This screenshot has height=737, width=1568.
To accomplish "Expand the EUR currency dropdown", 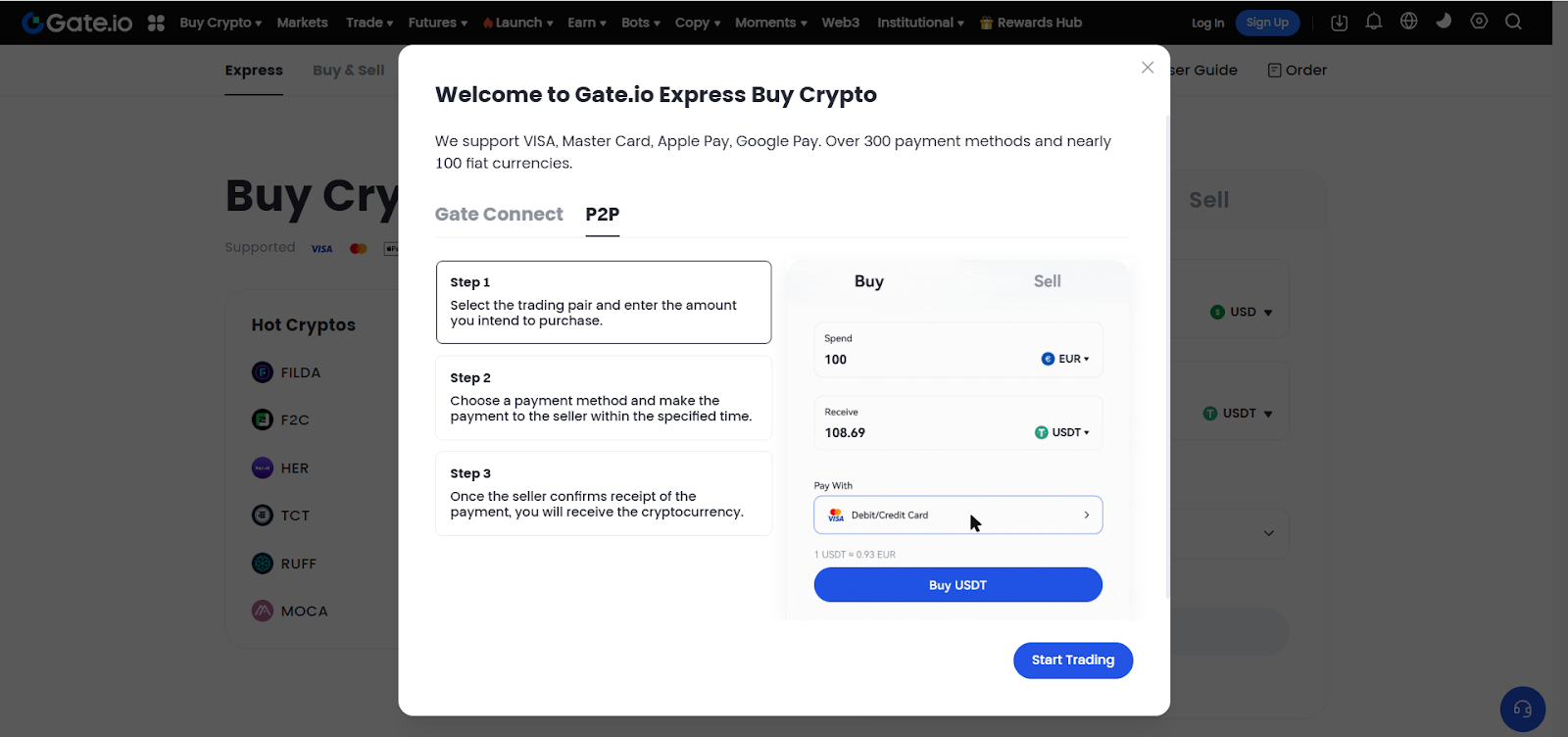I will [x=1065, y=359].
